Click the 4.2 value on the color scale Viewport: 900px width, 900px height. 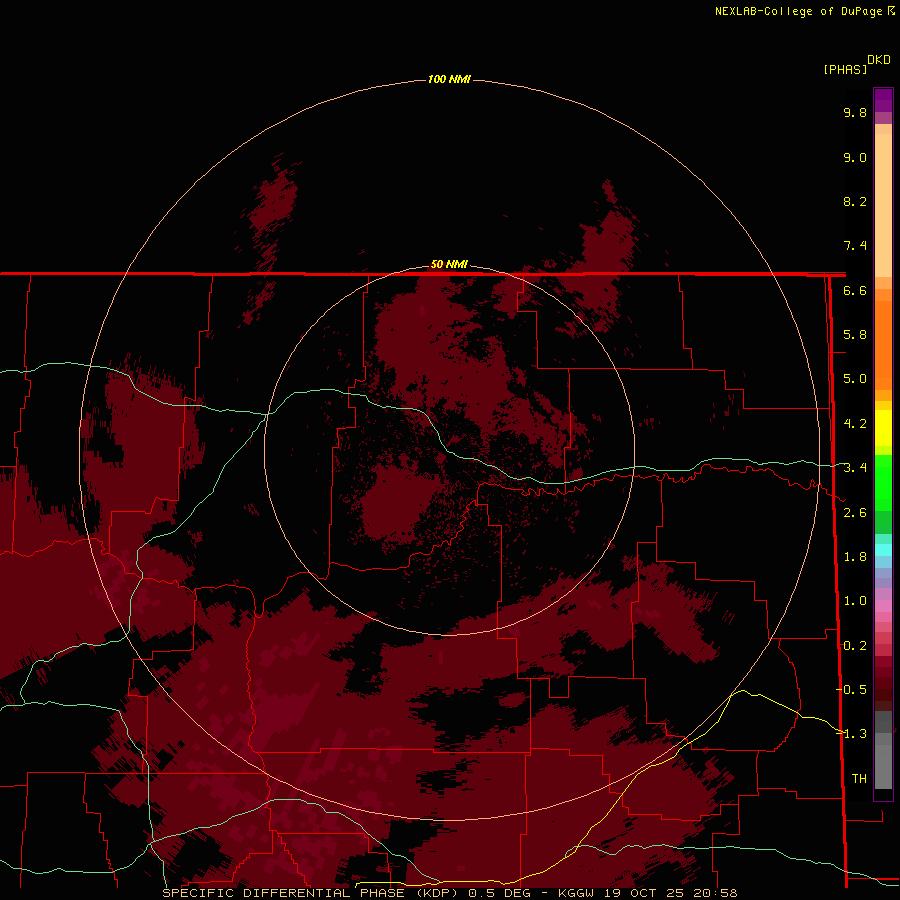tap(855, 424)
